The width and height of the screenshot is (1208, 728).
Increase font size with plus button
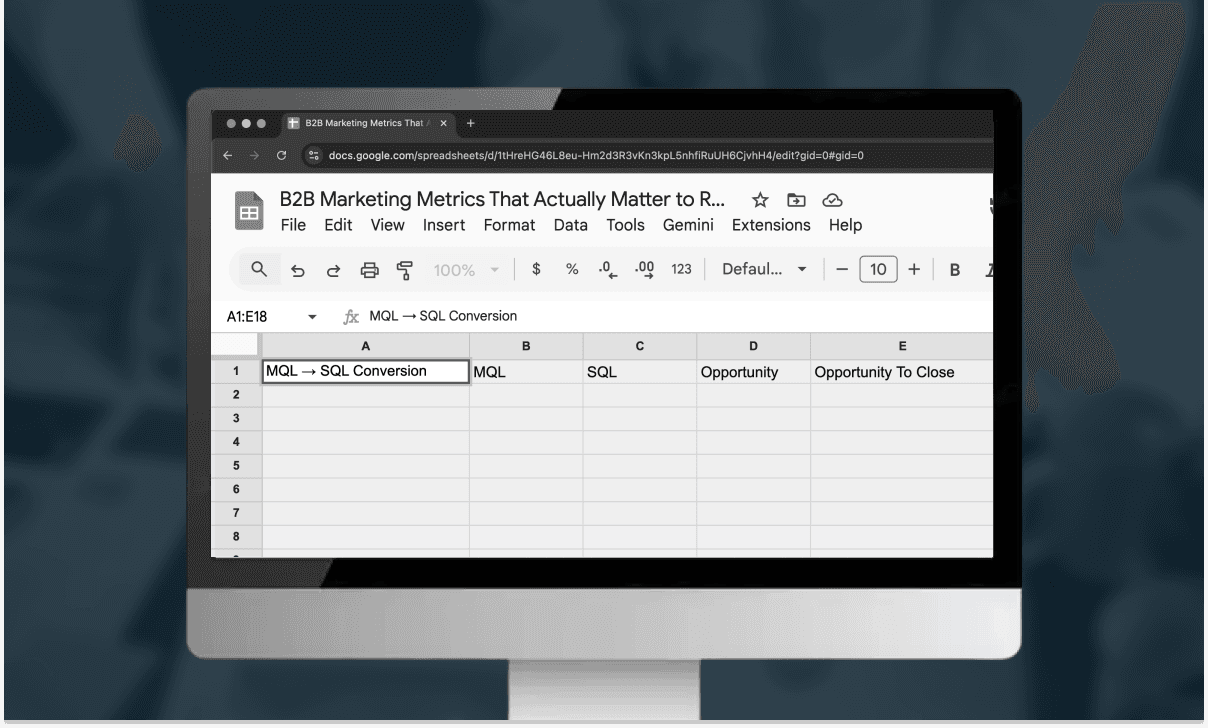click(914, 269)
